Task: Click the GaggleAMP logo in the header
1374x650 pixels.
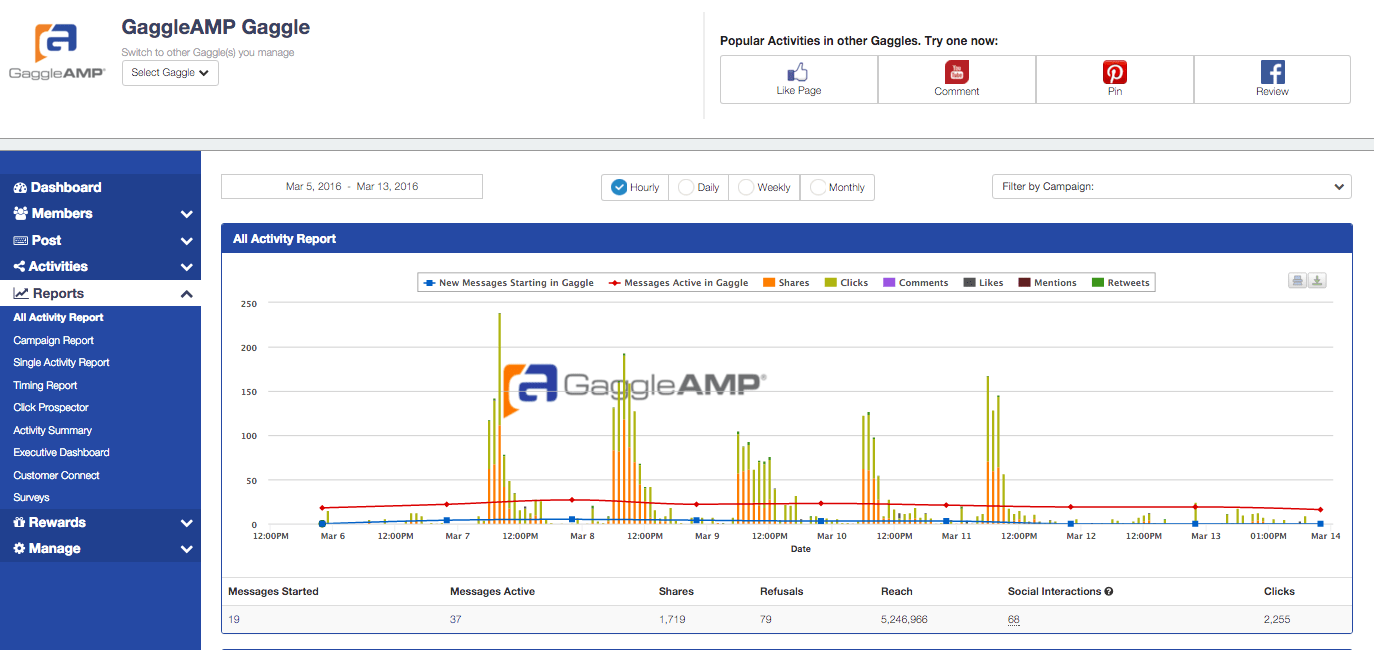Action: (57, 52)
